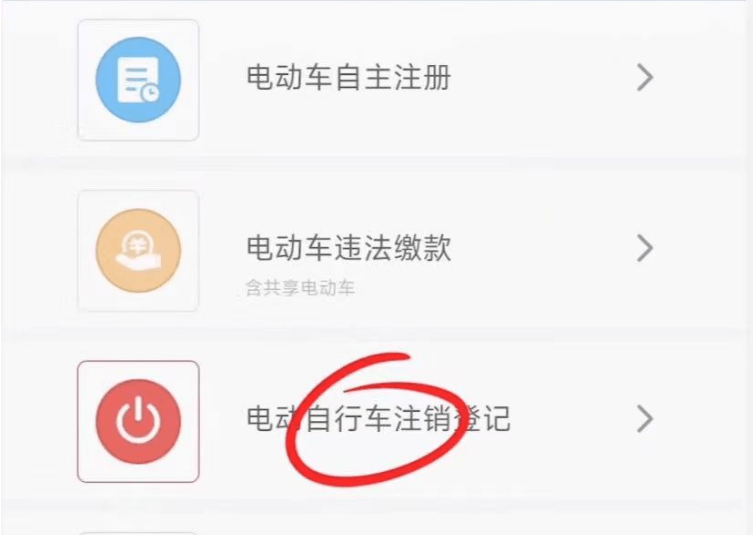Screen dimensions: 753x535
Task: Click the 含共享电动车 subtitle text
Action: (300, 288)
